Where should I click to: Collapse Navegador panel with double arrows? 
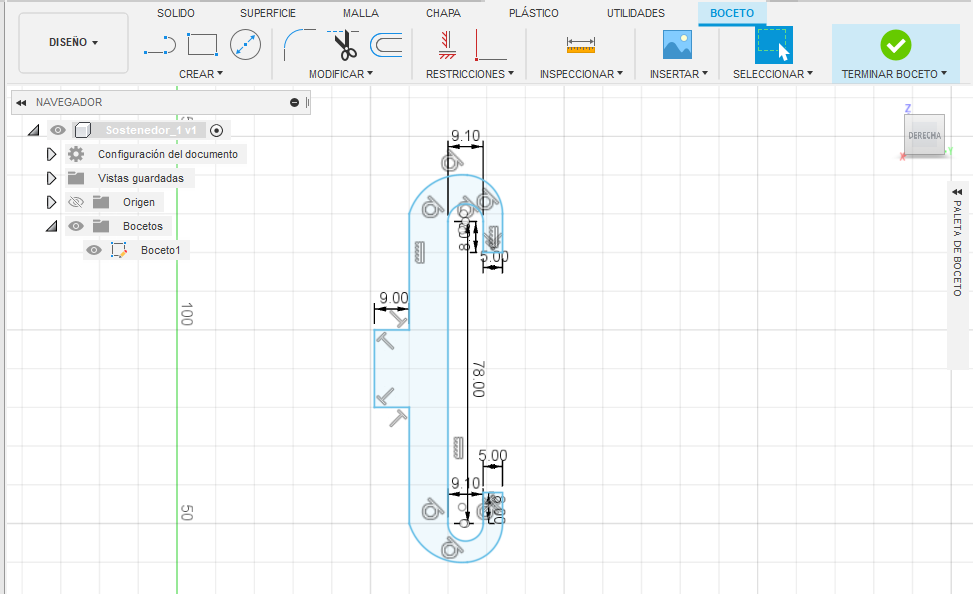(x=22, y=102)
